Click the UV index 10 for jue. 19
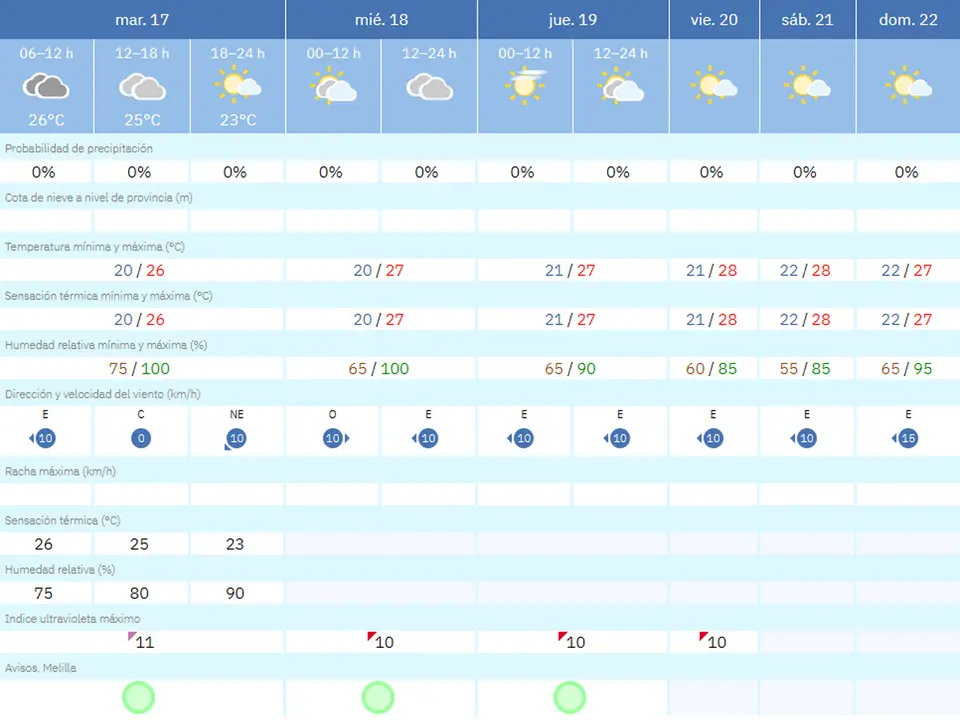Viewport: 960px width, 720px height. tap(572, 641)
